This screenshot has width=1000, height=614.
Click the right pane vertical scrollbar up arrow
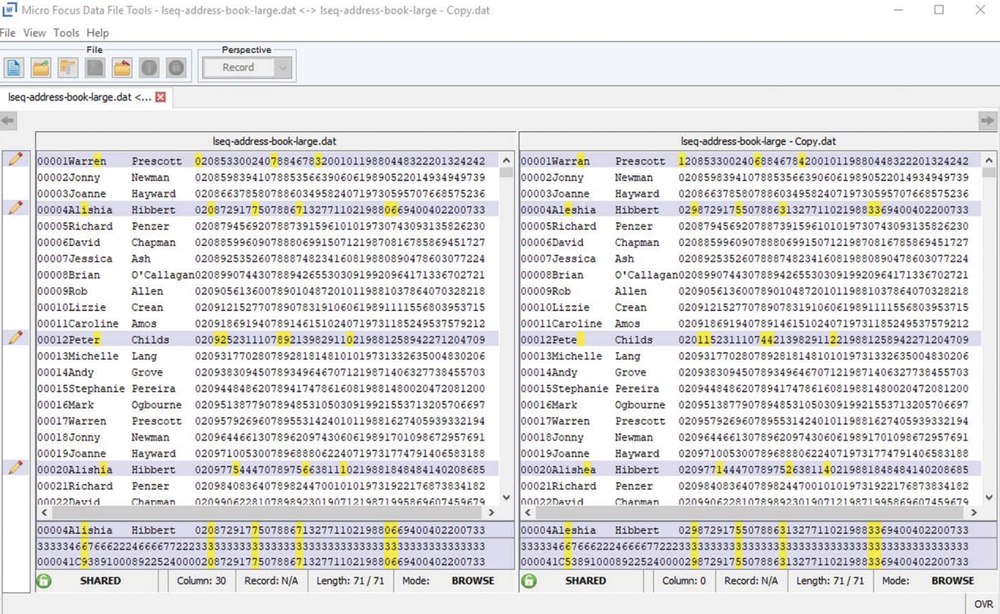[x=989, y=160]
